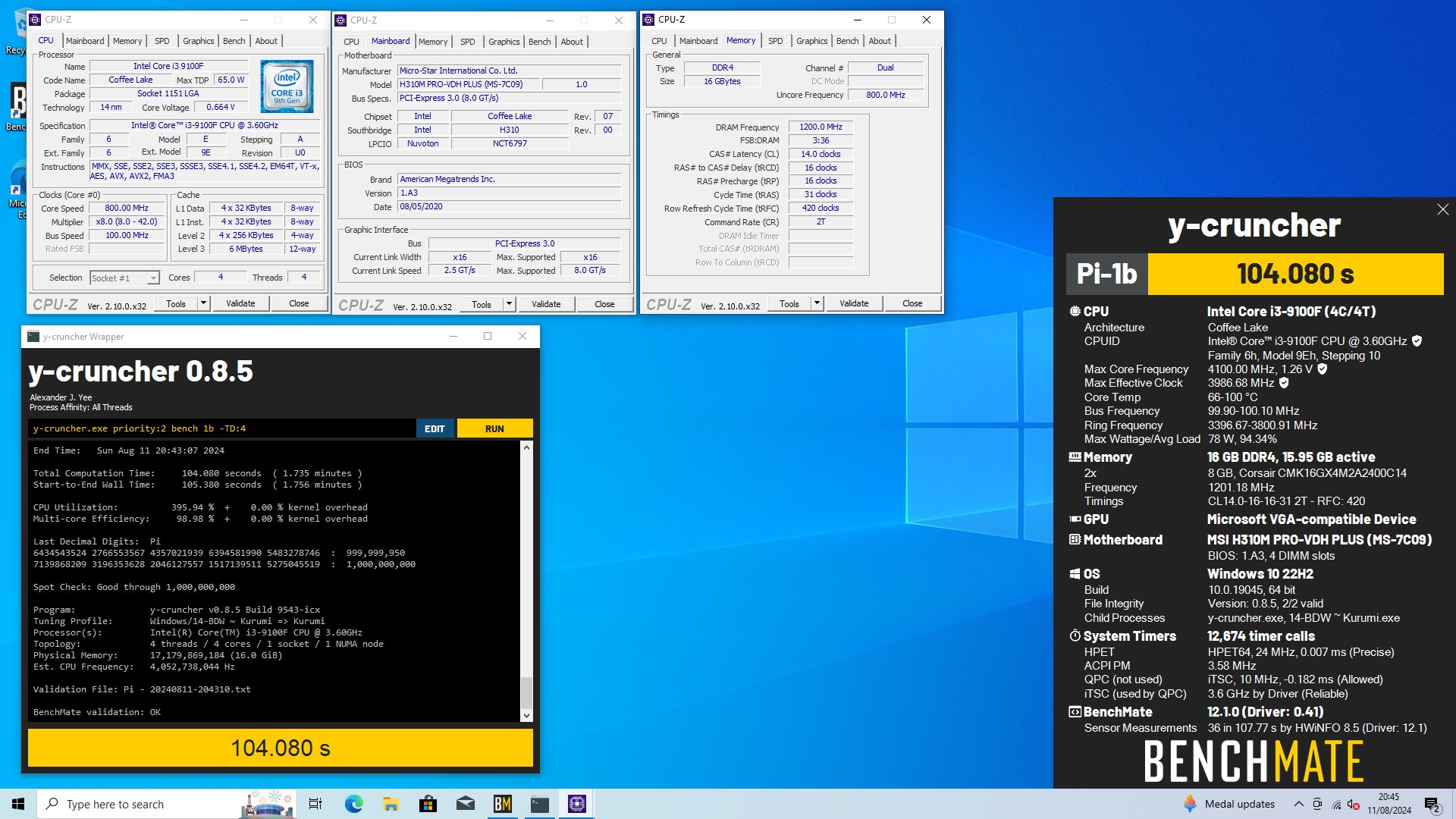Click the CPU chip icon in the BenchMate panel
Image resolution: width=1456 pixels, height=819 pixels.
tap(1075, 312)
